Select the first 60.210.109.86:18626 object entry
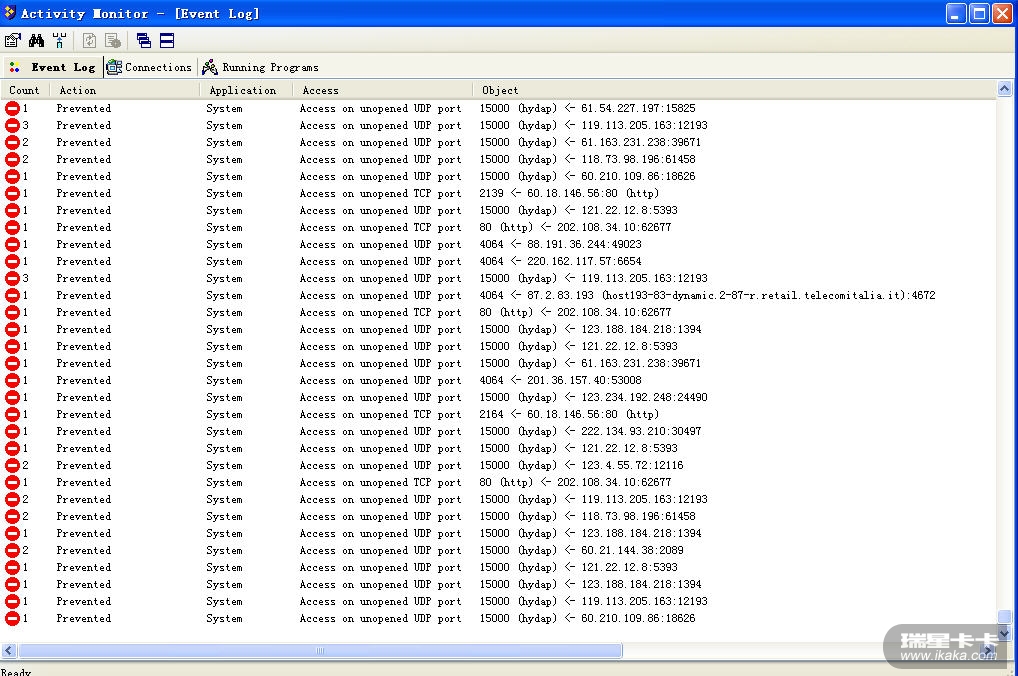This screenshot has width=1018, height=676. tap(588, 176)
